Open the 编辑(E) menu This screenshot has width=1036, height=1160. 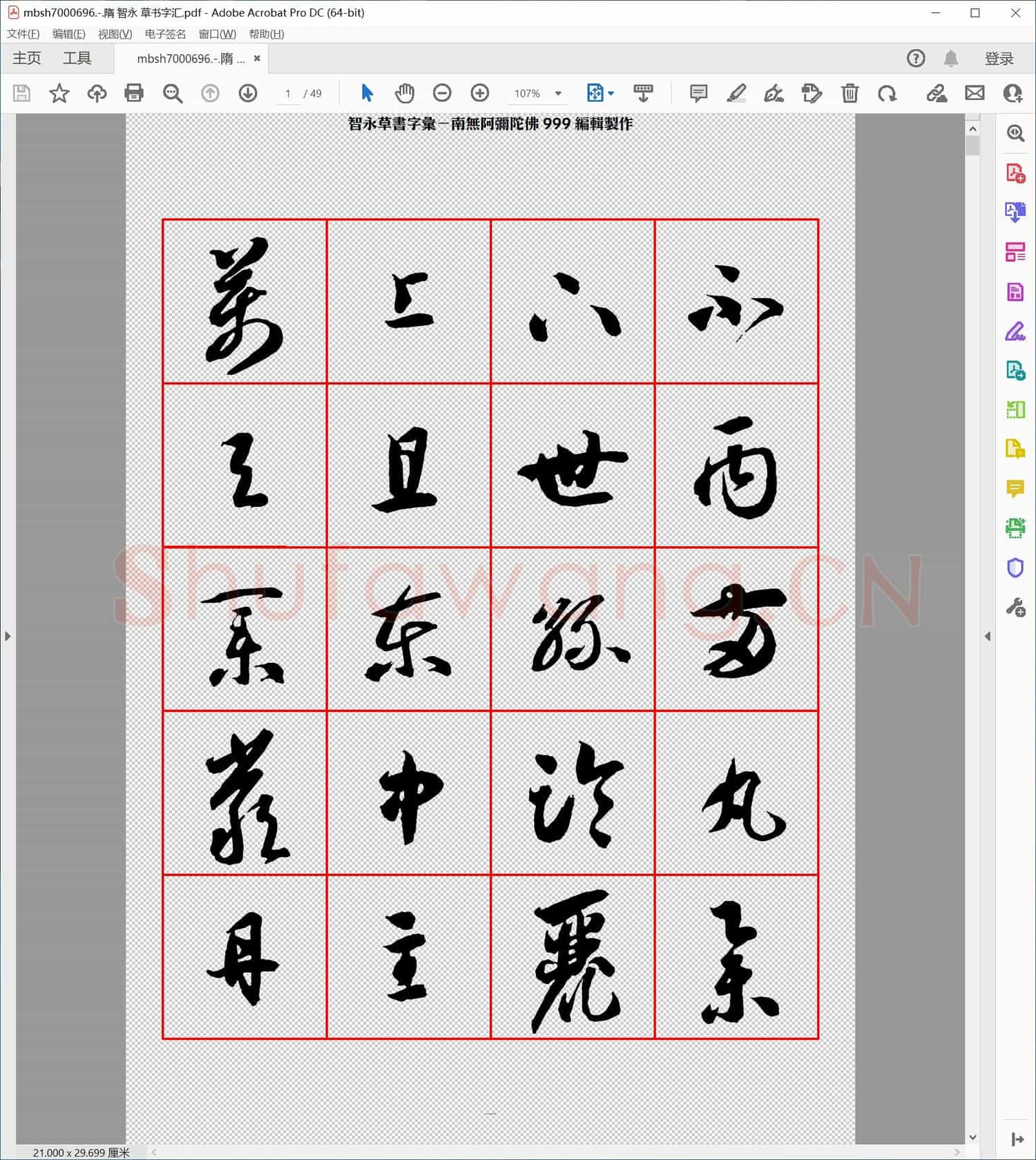coord(68,34)
